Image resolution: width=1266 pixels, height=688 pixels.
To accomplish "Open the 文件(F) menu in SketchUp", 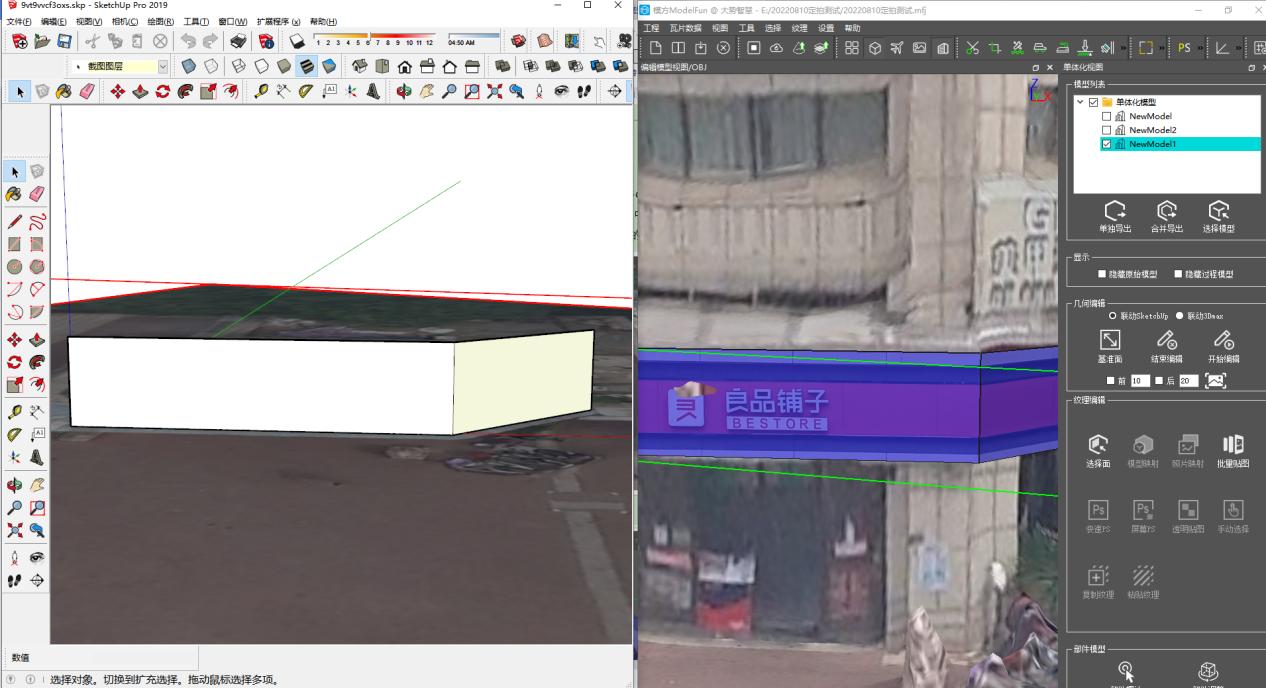I will (20, 21).
